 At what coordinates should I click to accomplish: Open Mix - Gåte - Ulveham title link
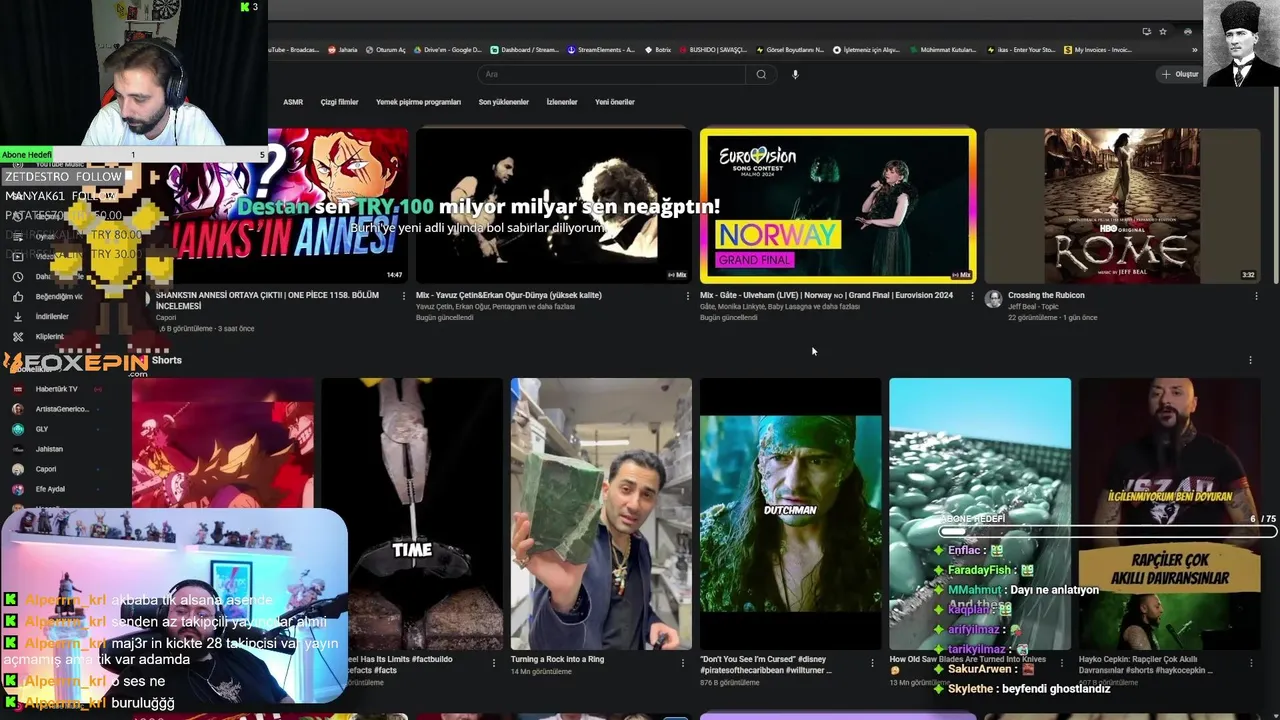826,295
